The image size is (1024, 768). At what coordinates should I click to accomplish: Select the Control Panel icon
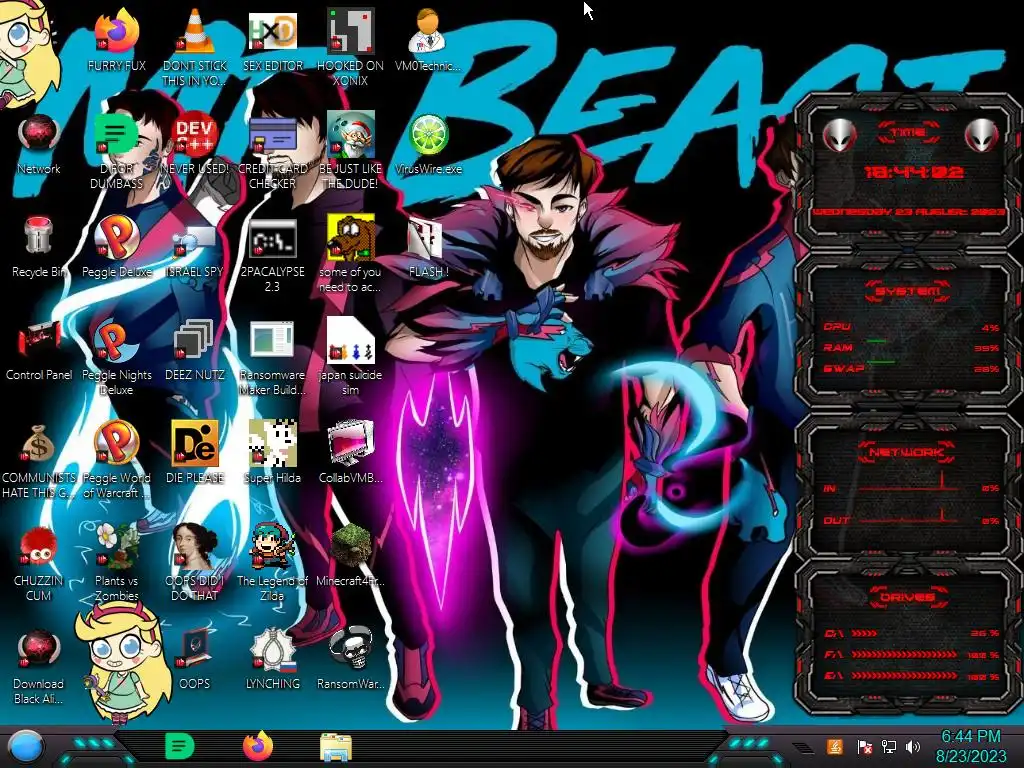39,340
